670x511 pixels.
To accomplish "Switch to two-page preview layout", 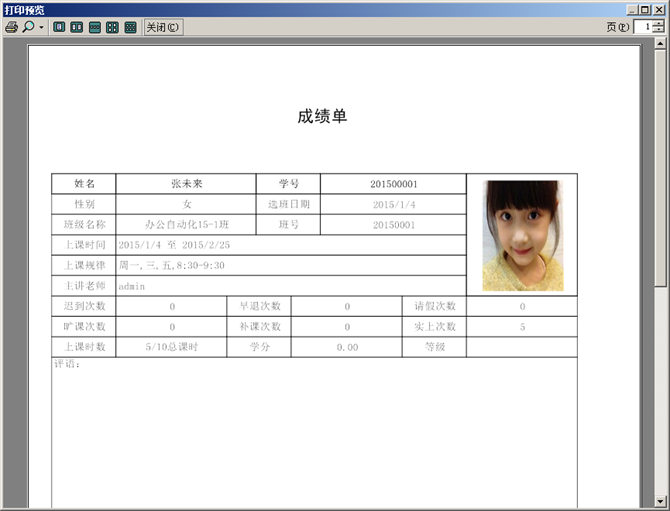I will (x=77, y=27).
